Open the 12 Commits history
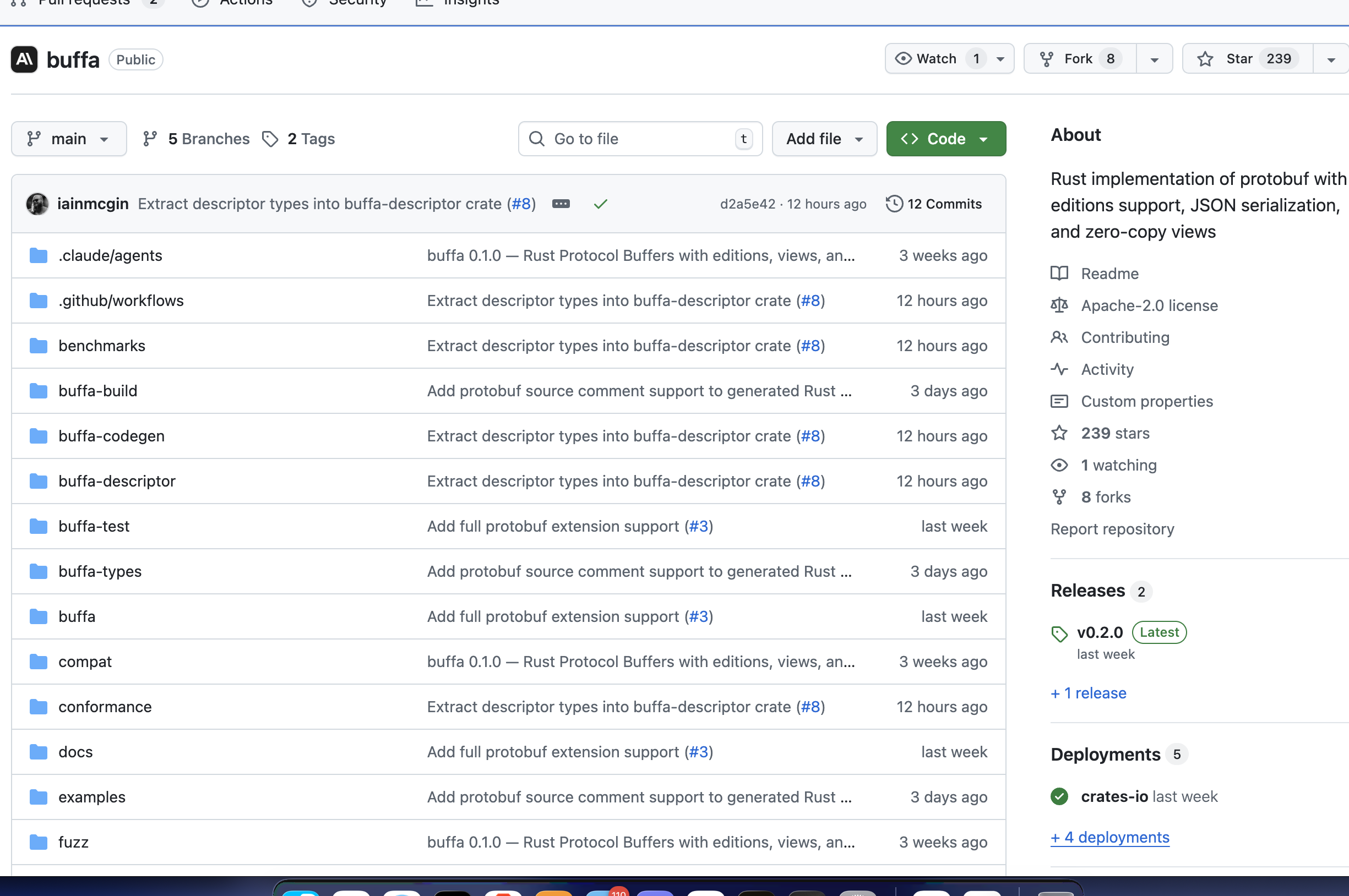The height and width of the screenshot is (896, 1349). point(934,204)
